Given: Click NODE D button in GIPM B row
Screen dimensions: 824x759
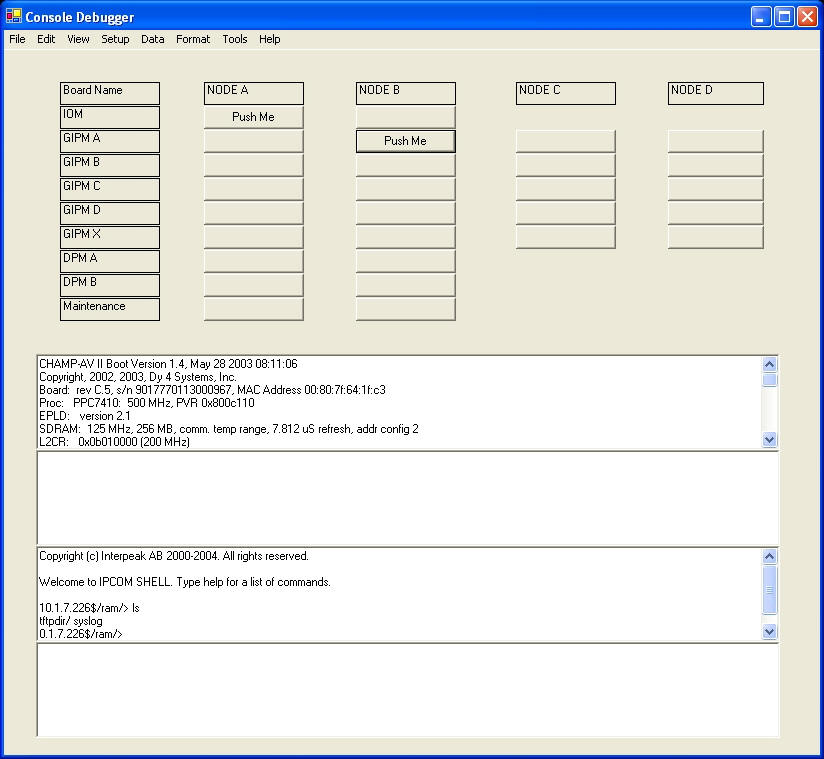Looking at the screenshot, I should coord(716,166).
